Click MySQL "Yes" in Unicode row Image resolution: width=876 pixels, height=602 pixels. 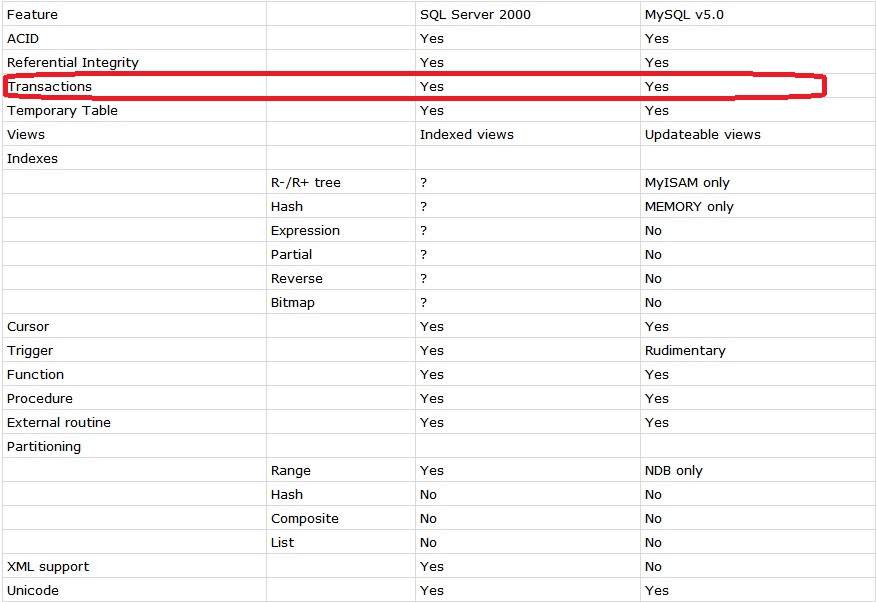click(656, 591)
